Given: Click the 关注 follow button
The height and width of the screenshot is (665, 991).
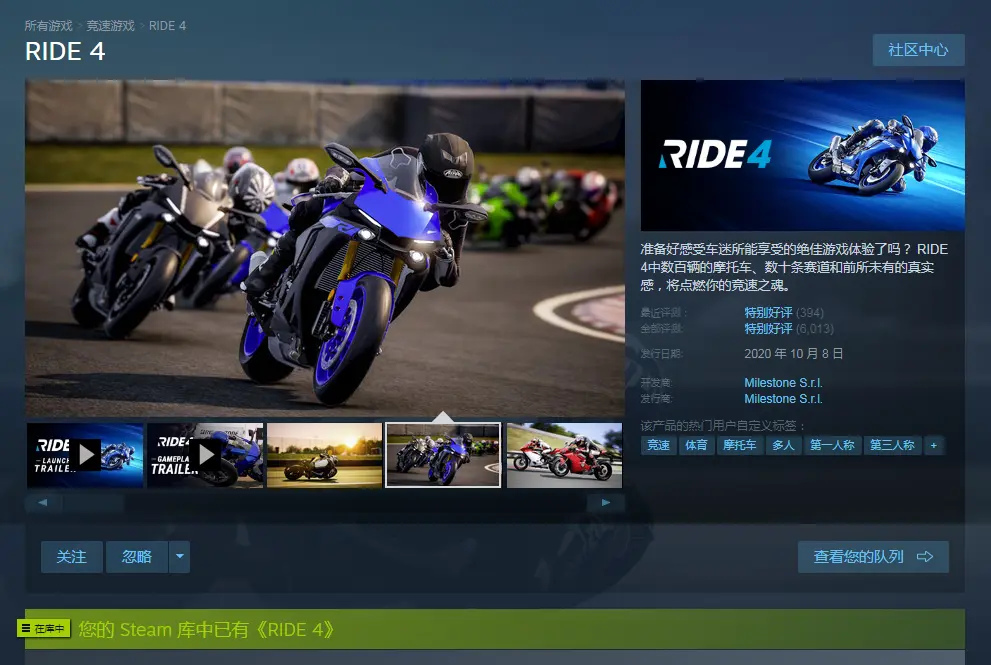Looking at the screenshot, I should pyautogui.click(x=71, y=557).
